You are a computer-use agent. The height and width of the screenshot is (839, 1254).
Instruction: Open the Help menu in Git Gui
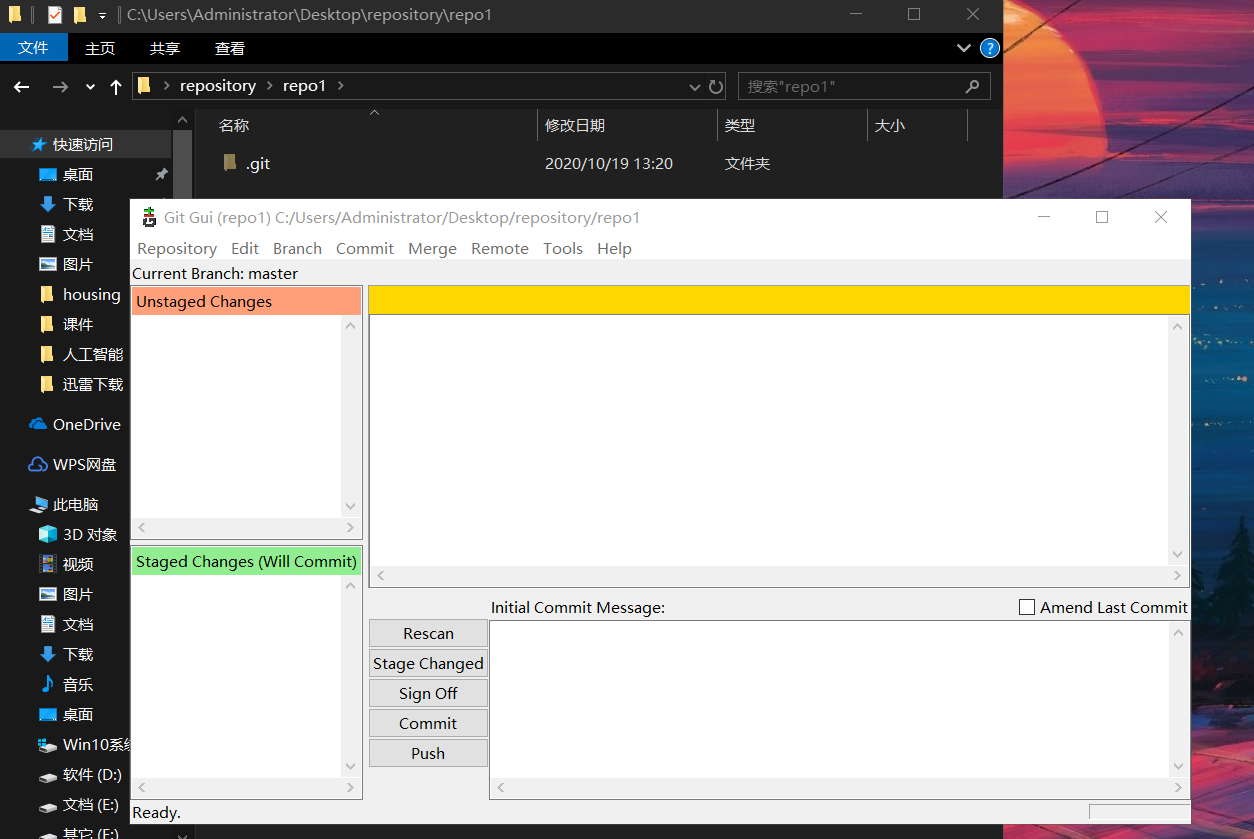pos(614,248)
